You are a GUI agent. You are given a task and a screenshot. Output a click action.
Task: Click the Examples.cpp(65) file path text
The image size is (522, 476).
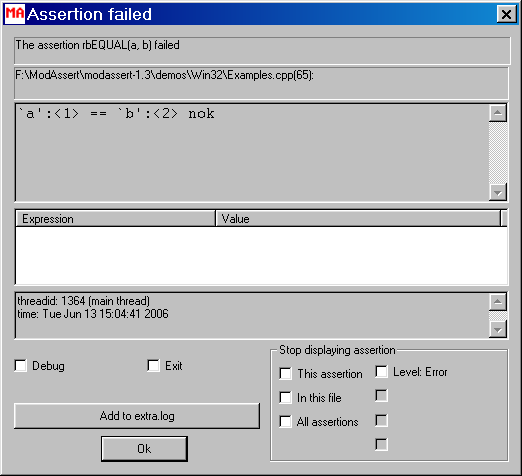(x=165, y=75)
